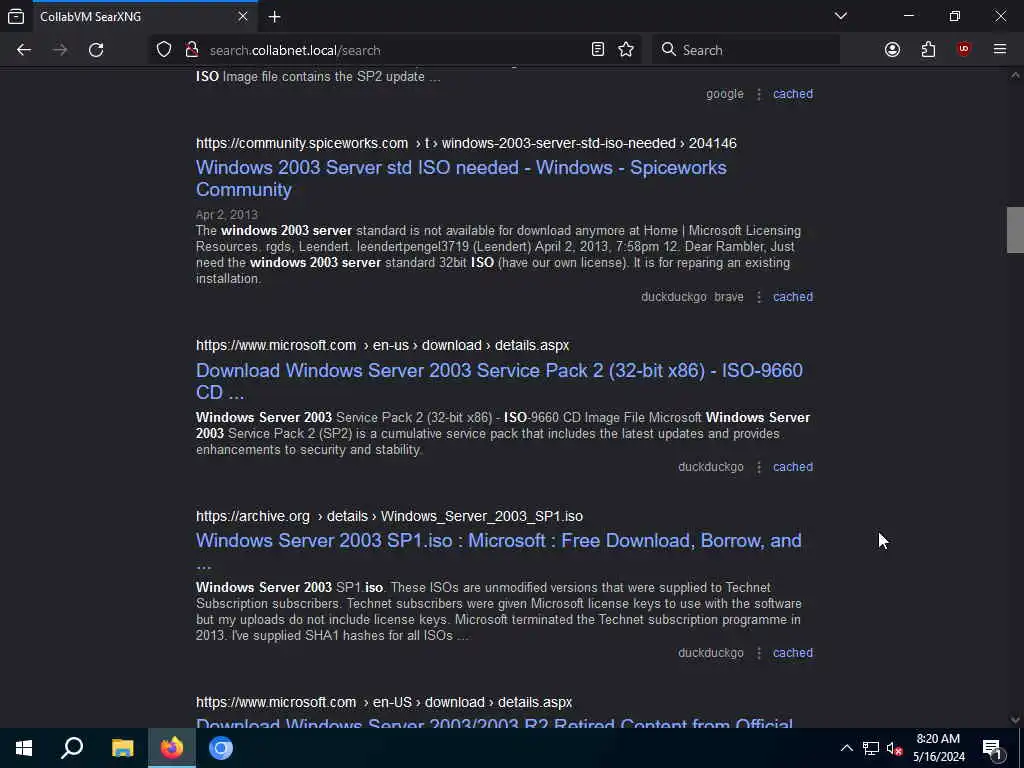Expand options dots for Spiceworks result
1024x768 pixels.
pyautogui.click(x=759, y=297)
